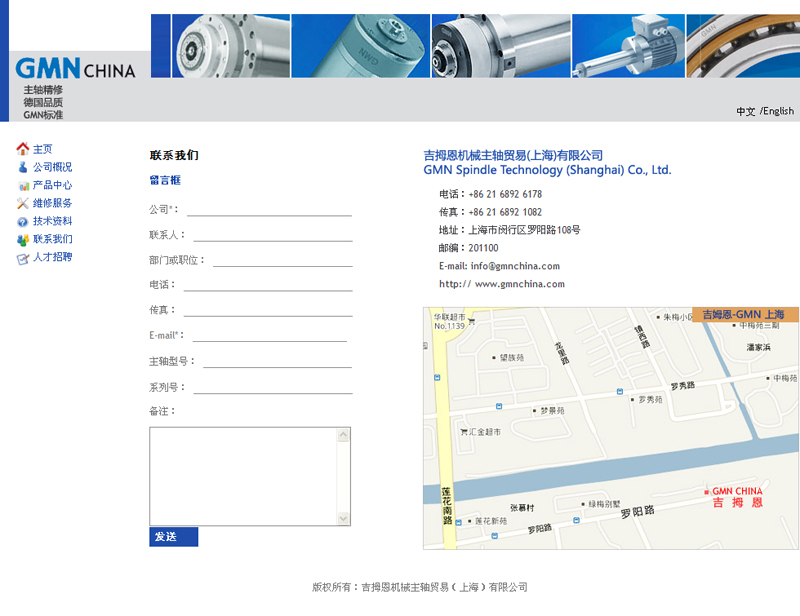Open the 维修服务 menu item
The height and width of the screenshot is (616, 800).
tap(53, 203)
